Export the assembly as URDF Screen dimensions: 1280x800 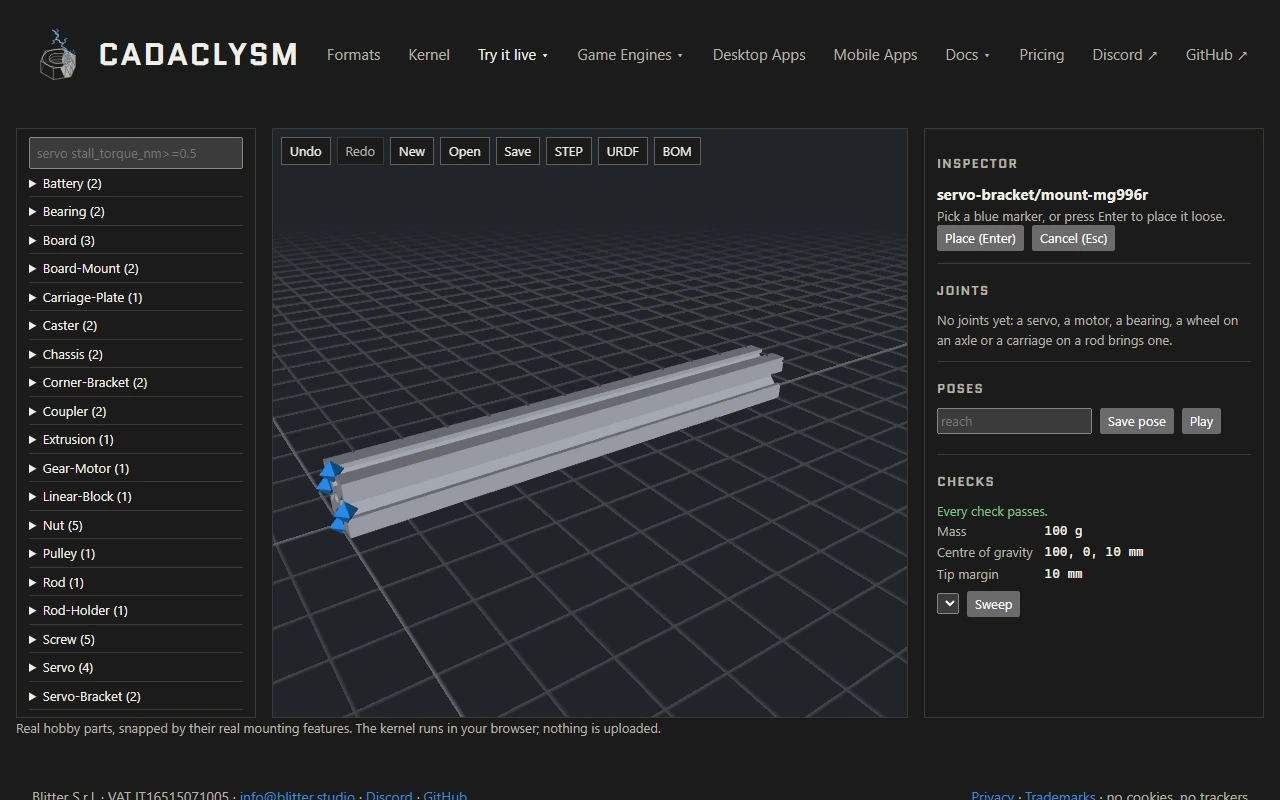pyautogui.click(x=622, y=151)
